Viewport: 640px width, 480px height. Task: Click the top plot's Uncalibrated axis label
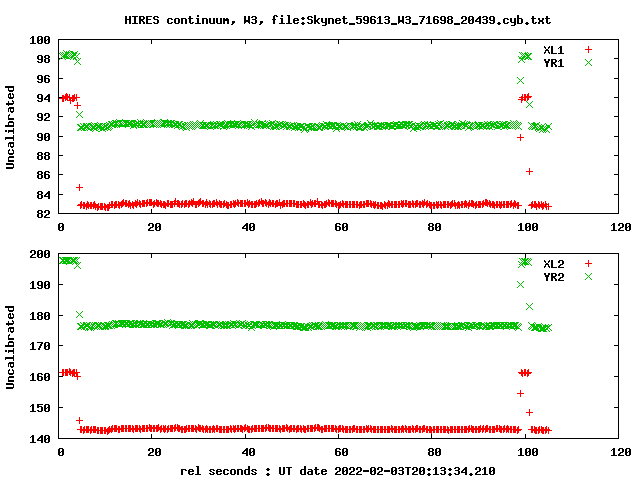point(10,127)
